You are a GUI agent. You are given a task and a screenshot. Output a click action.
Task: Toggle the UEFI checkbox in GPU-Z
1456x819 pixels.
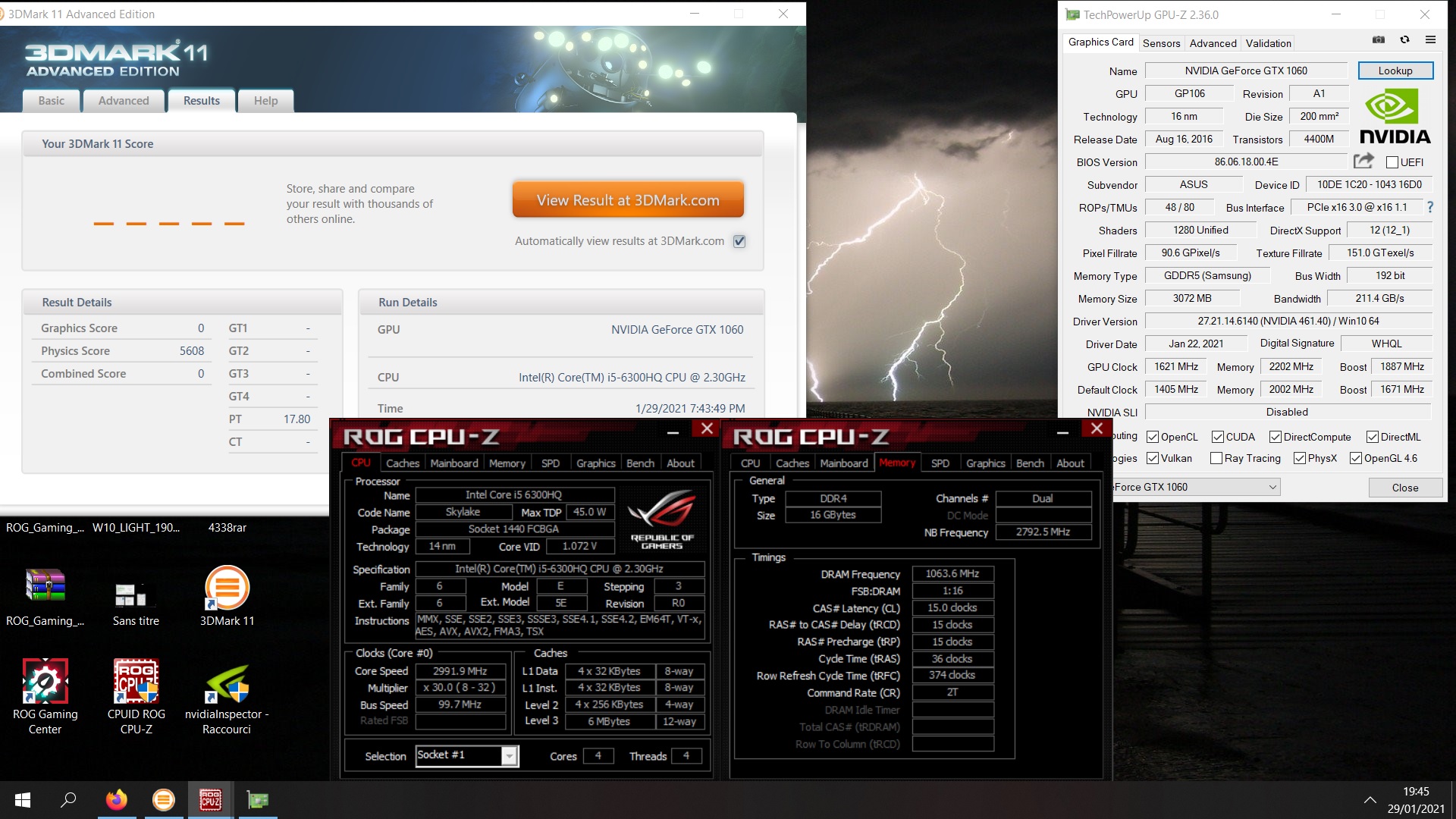(1392, 162)
